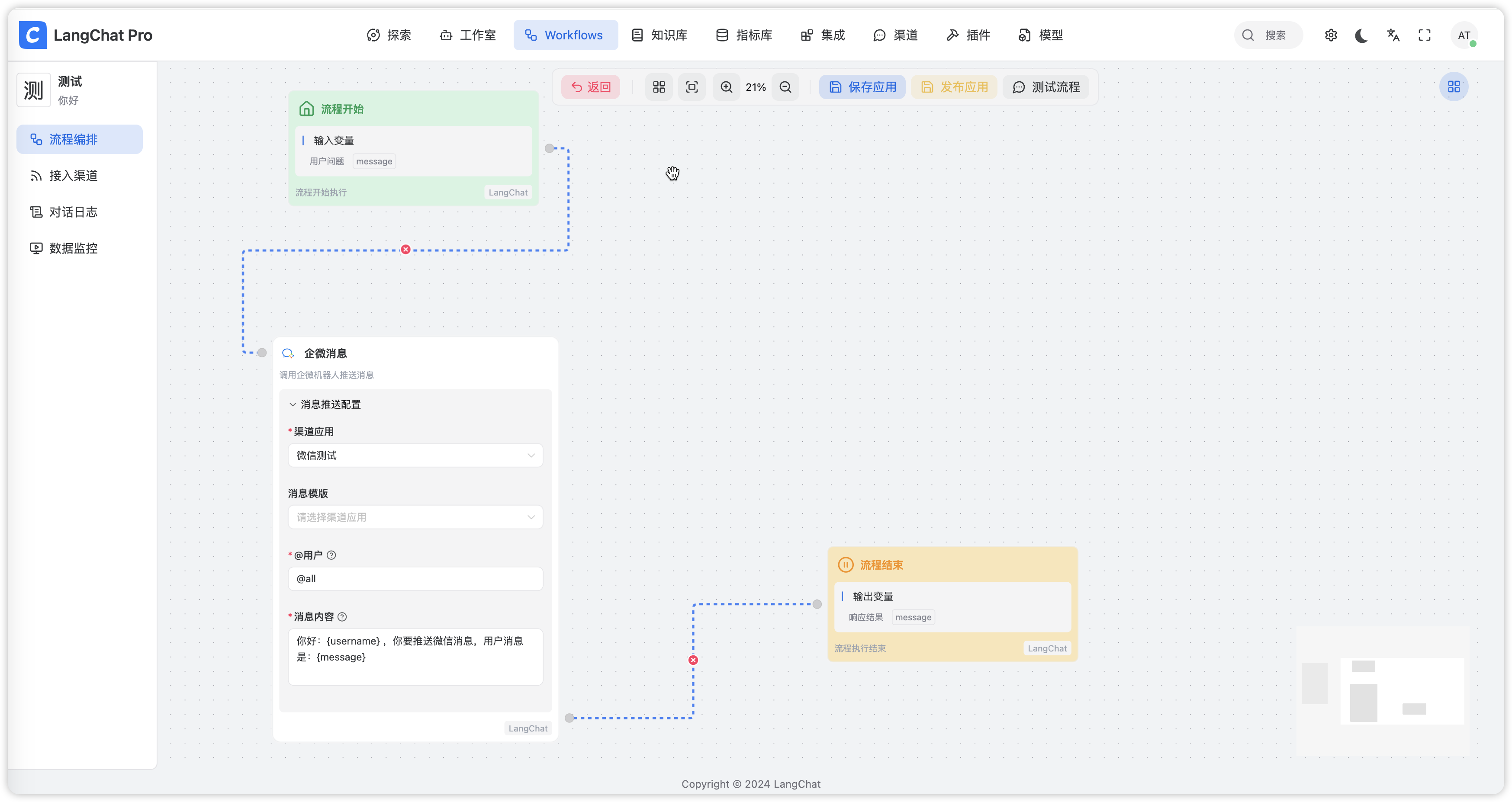The width and height of the screenshot is (1512, 802).
Task: Toggle dark mode with the moon icon
Action: pyautogui.click(x=1362, y=35)
